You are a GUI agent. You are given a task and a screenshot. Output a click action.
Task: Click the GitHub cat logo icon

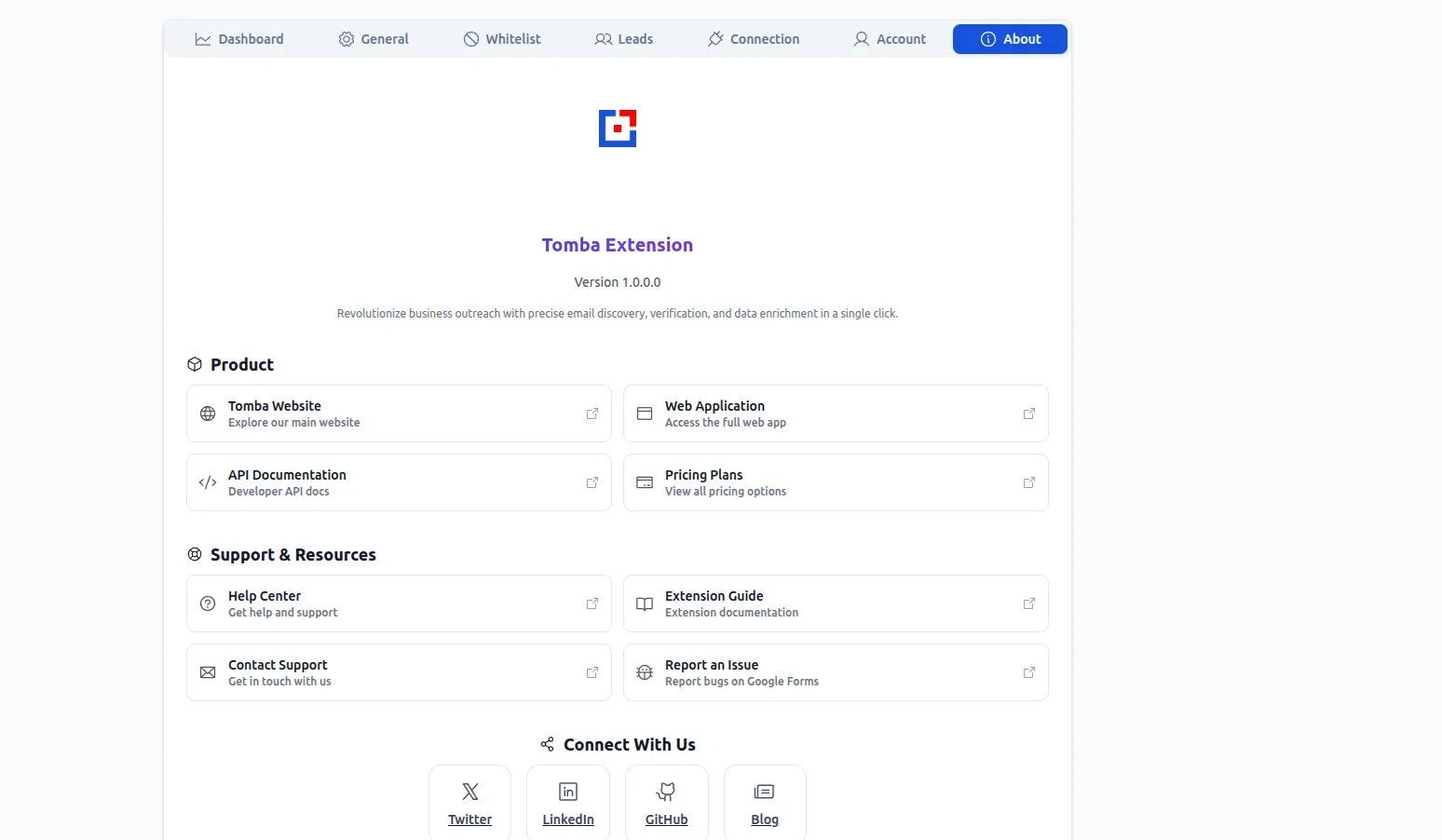(667, 792)
